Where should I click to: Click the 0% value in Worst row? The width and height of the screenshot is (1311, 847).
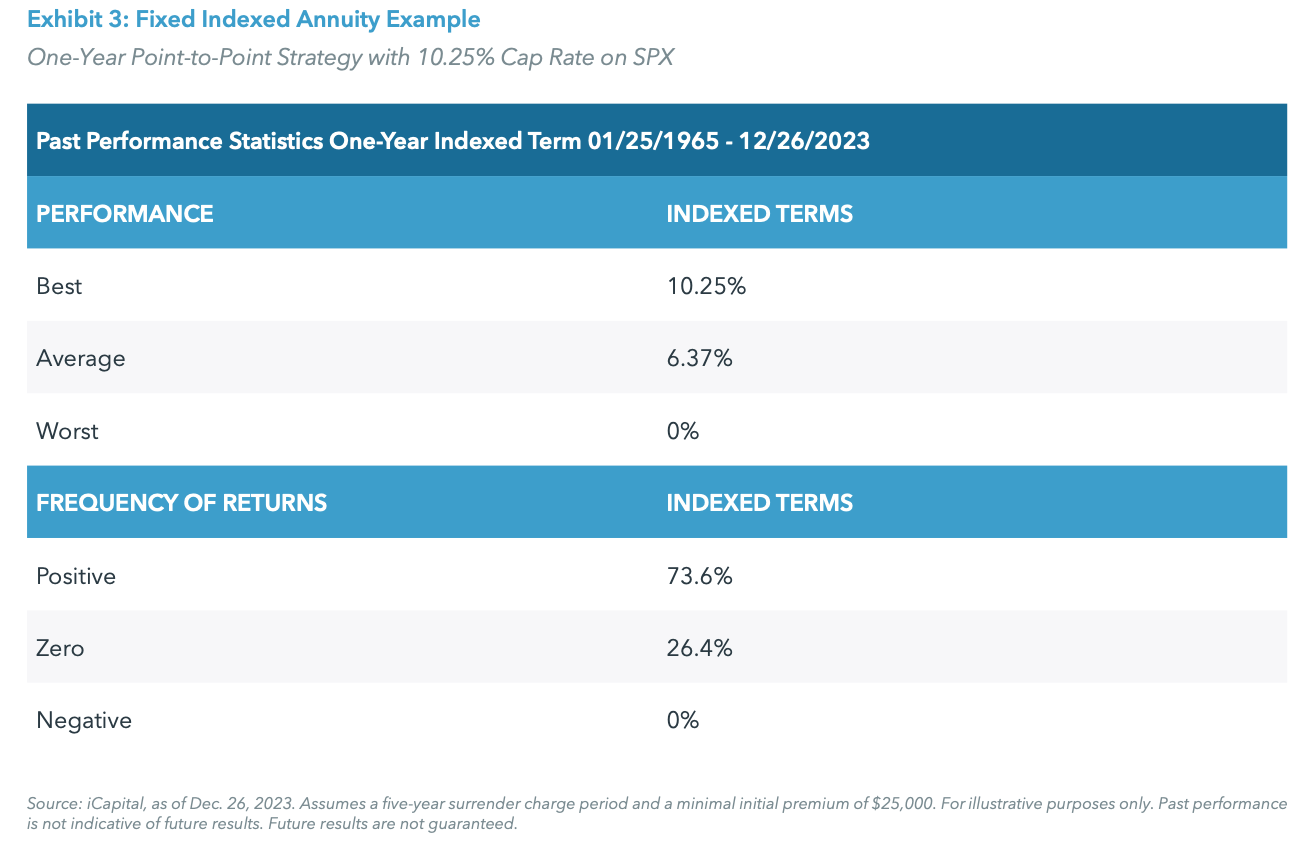click(682, 431)
